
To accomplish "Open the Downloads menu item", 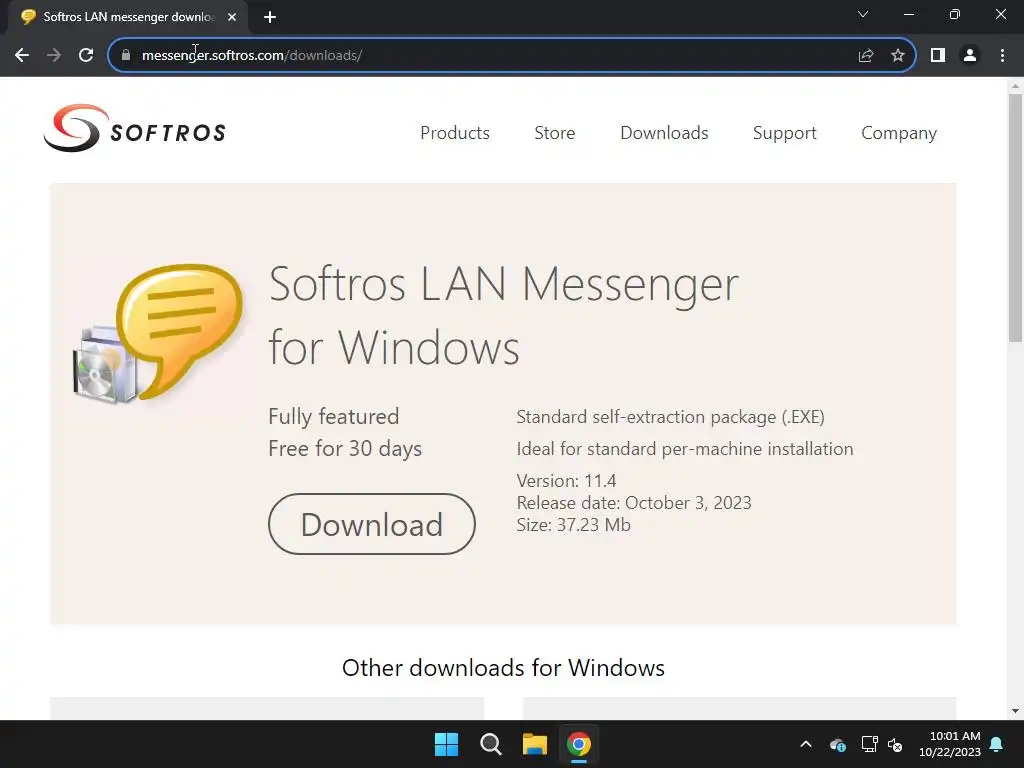I will [664, 133].
